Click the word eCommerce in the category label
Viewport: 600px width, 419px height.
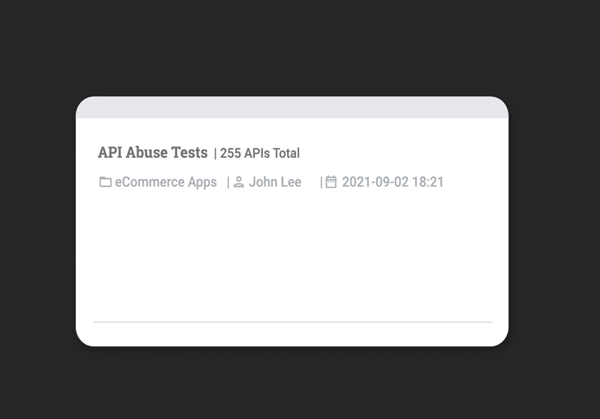coord(150,182)
